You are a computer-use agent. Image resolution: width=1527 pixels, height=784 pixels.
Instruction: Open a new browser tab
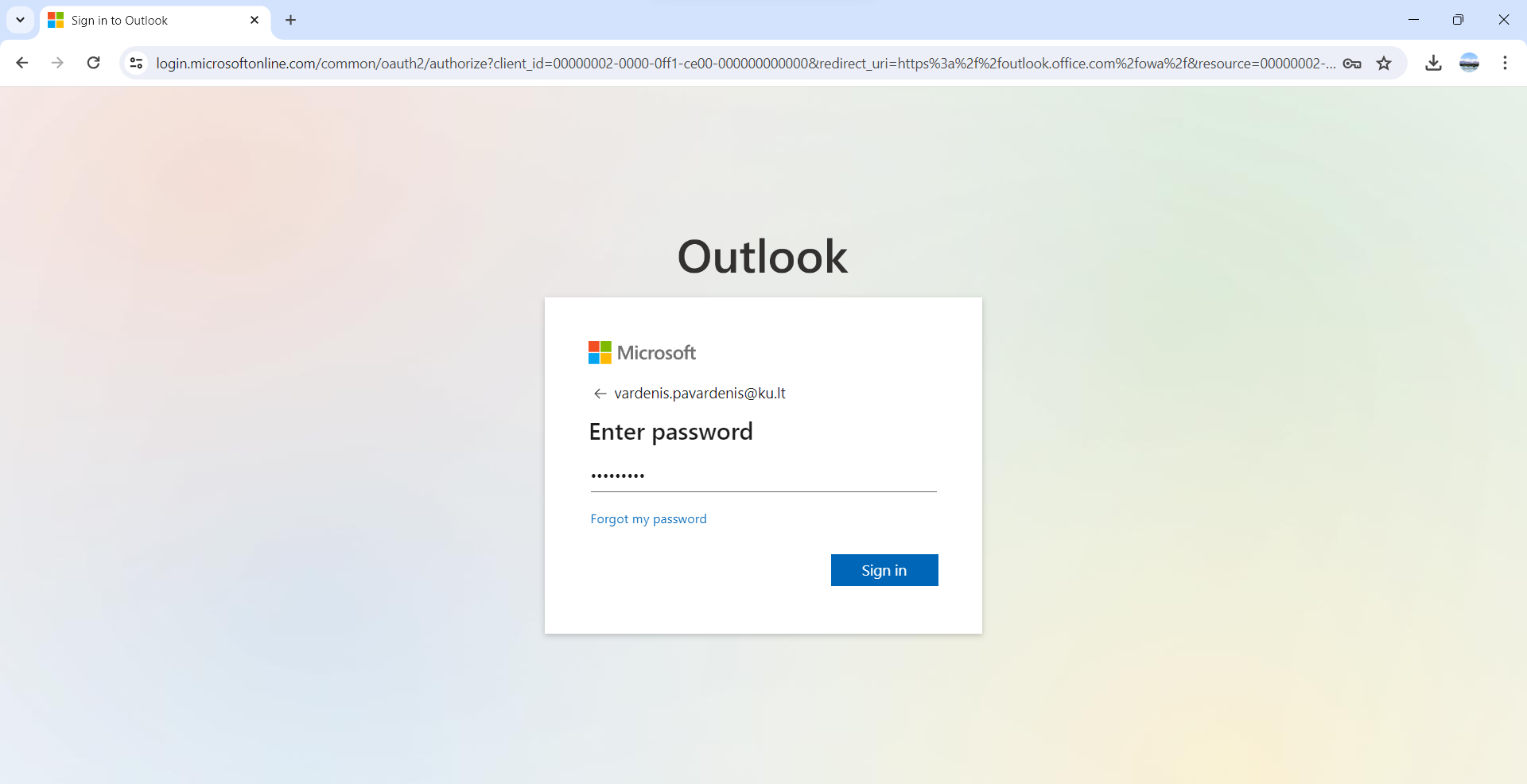[x=290, y=20]
